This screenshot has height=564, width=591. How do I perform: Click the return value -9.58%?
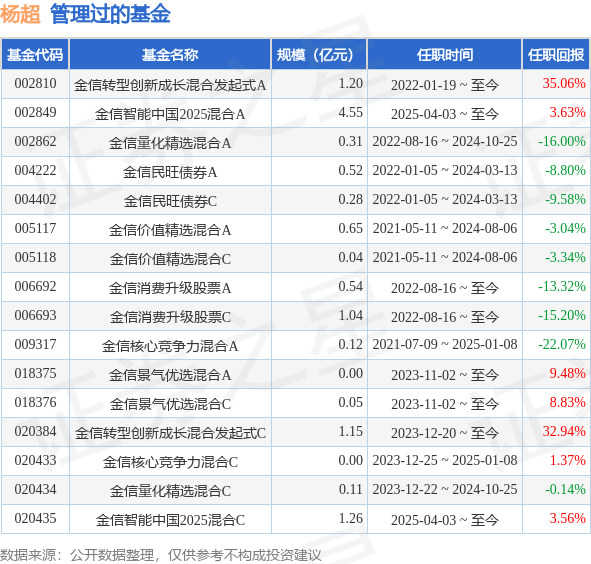(x=565, y=199)
